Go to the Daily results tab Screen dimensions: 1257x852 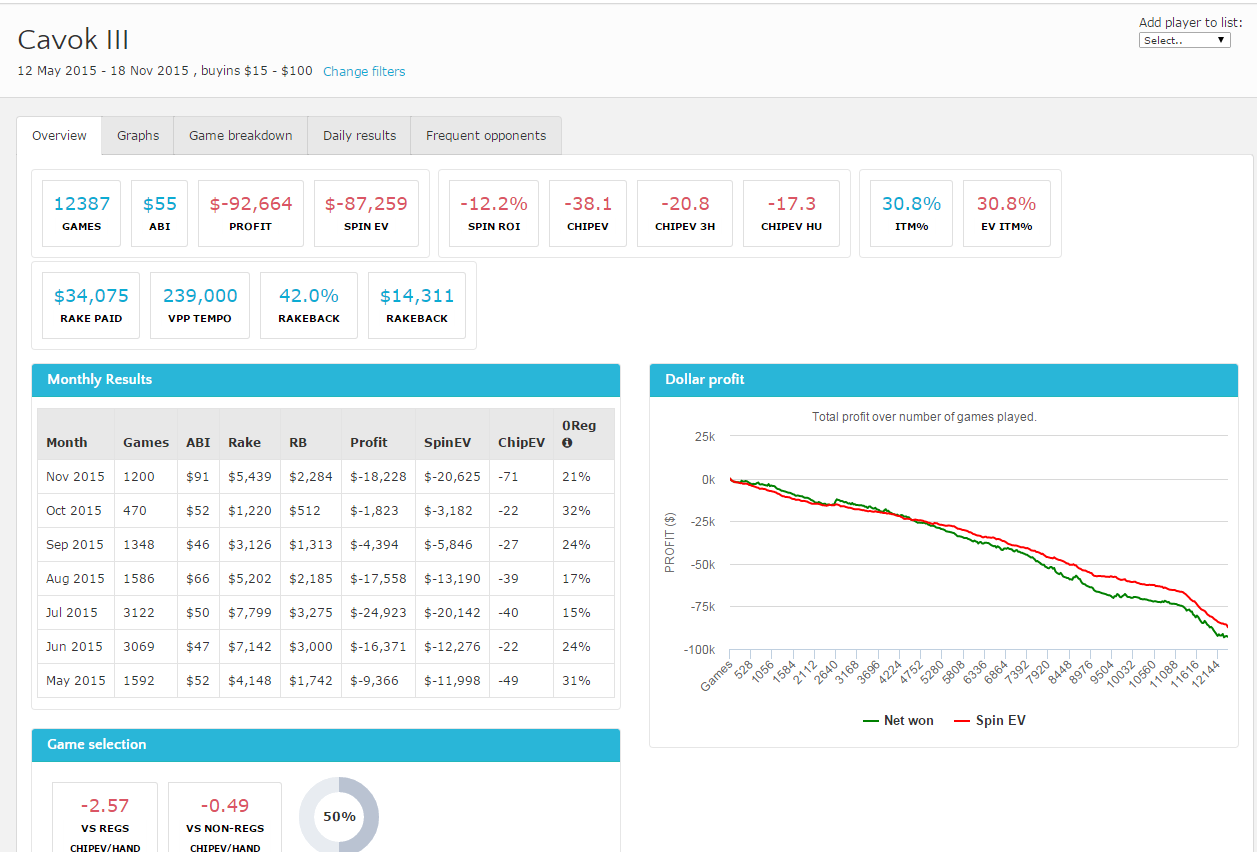pyautogui.click(x=359, y=136)
